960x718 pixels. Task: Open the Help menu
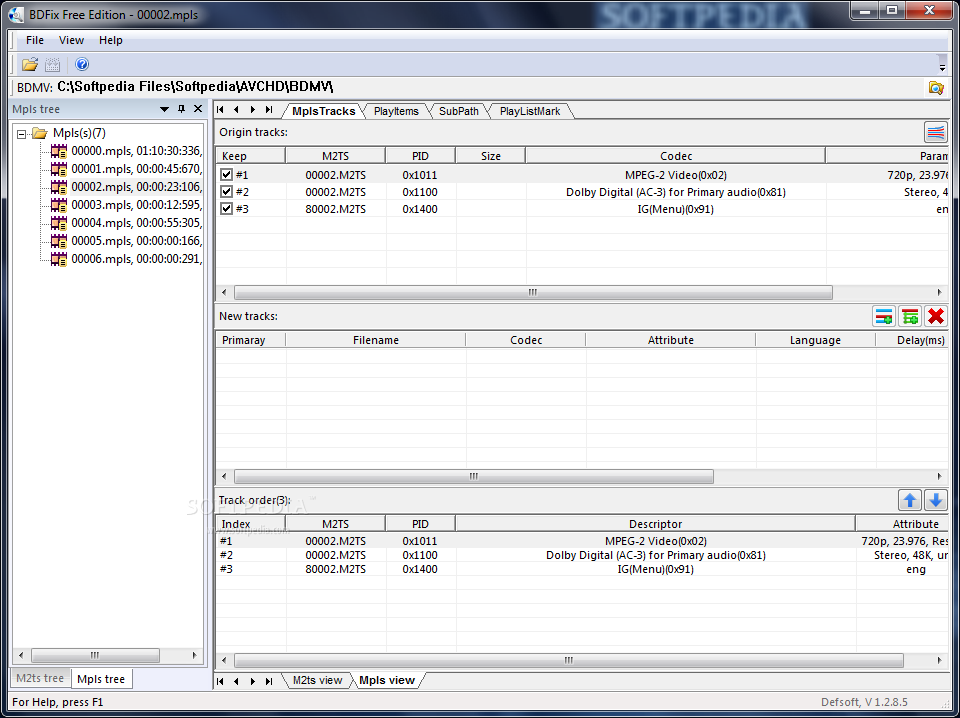111,40
